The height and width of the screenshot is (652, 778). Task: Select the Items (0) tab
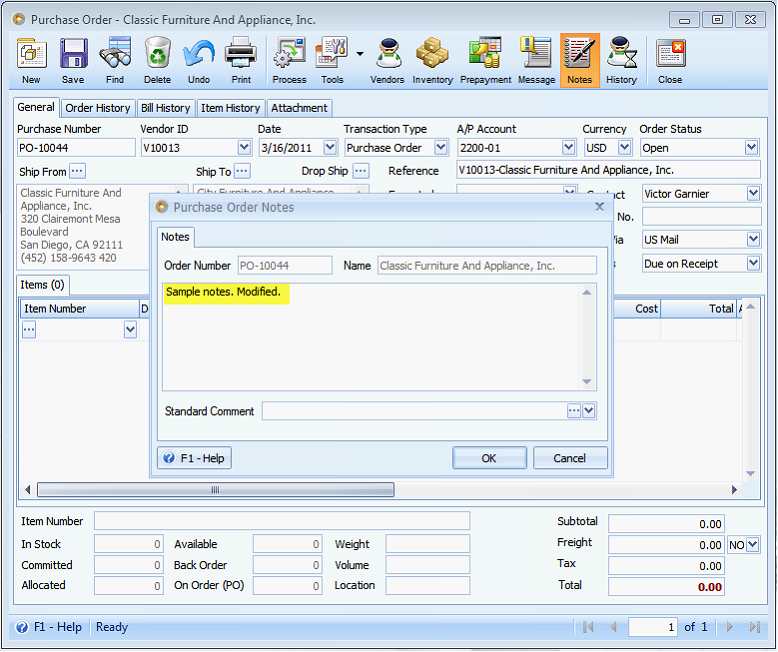(x=43, y=285)
